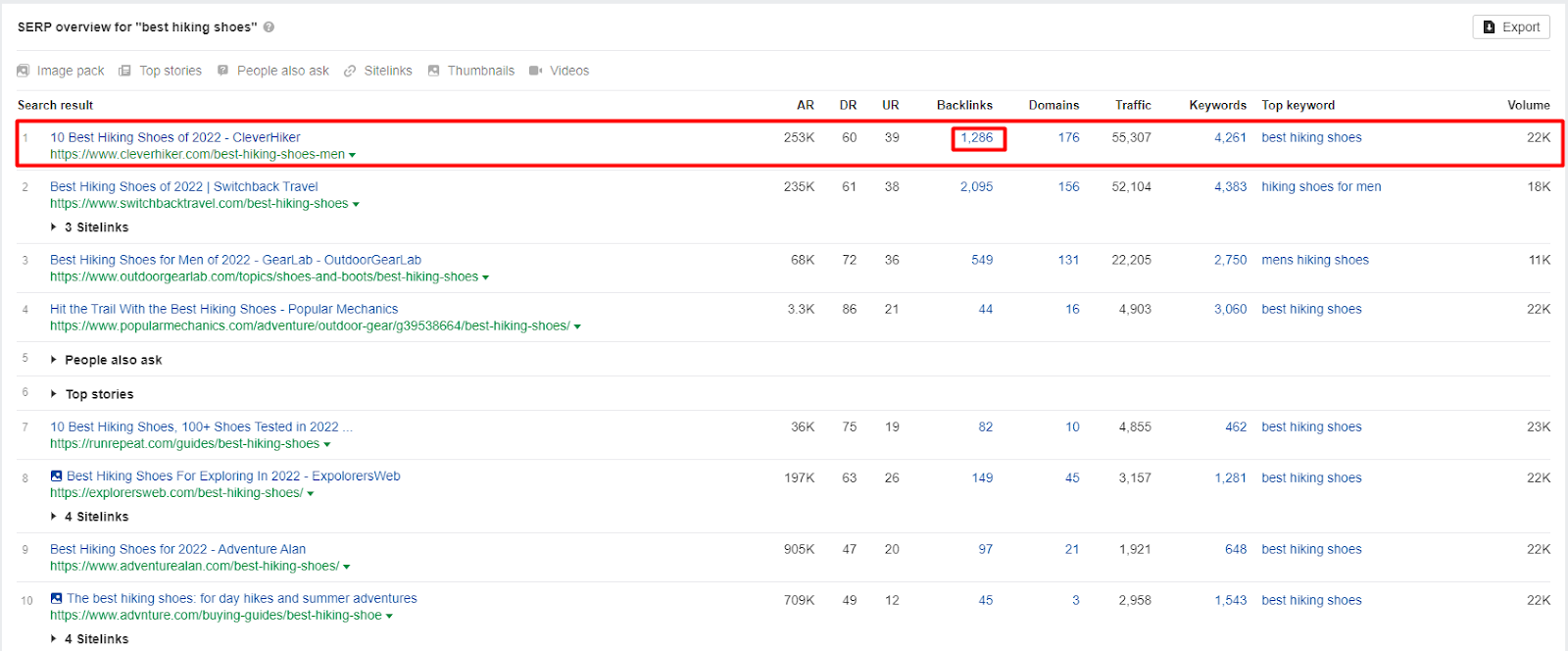This screenshot has width=1568, height=651.
Task: Open dropdown arrow after explorersweb.com URL
Action: (x=311, y=493)
